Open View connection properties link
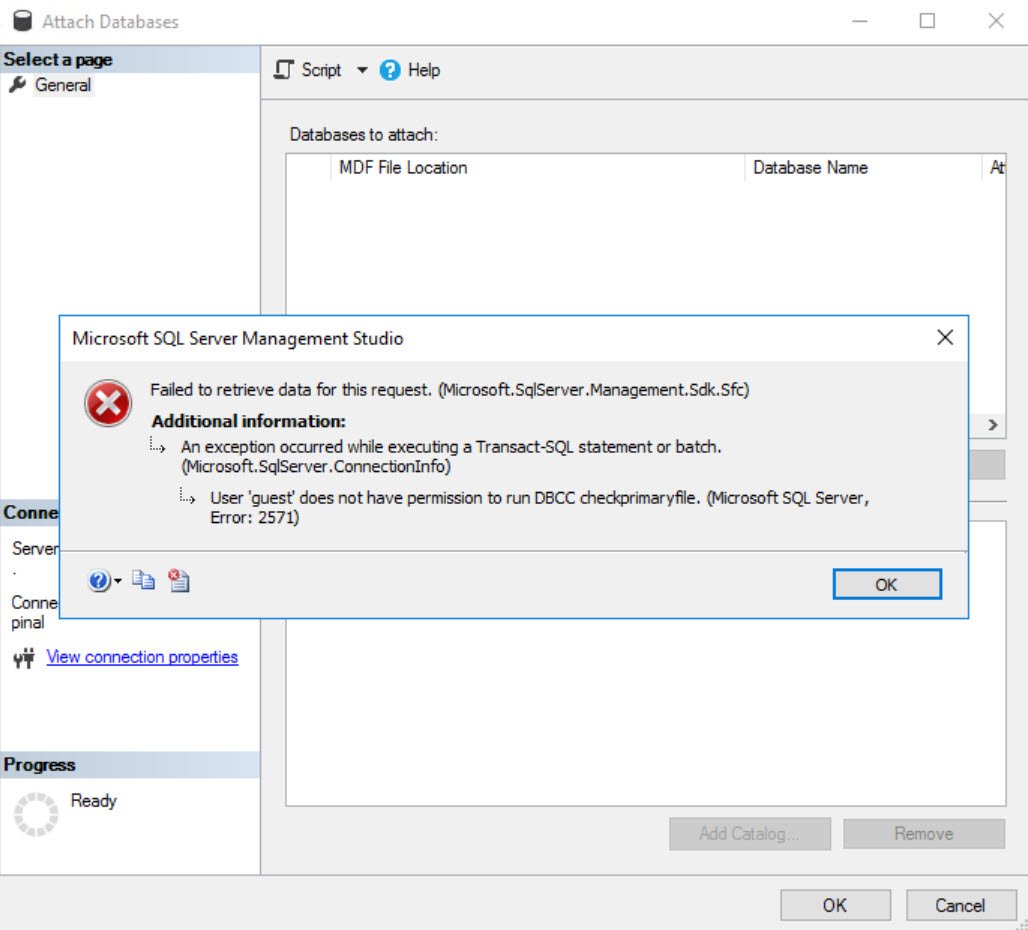 coord(142,657)
